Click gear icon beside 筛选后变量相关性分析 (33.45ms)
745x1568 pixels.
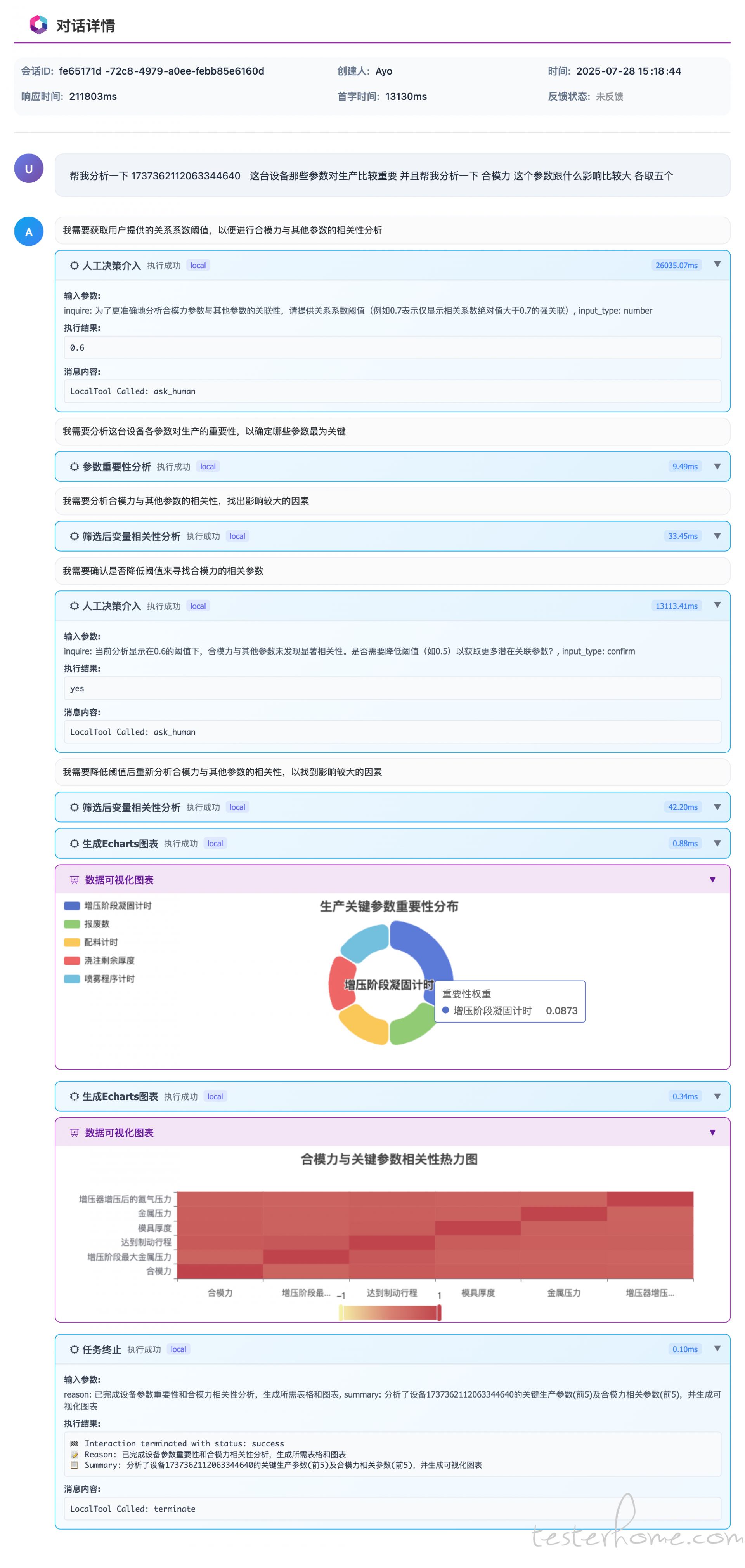[74, 536]
